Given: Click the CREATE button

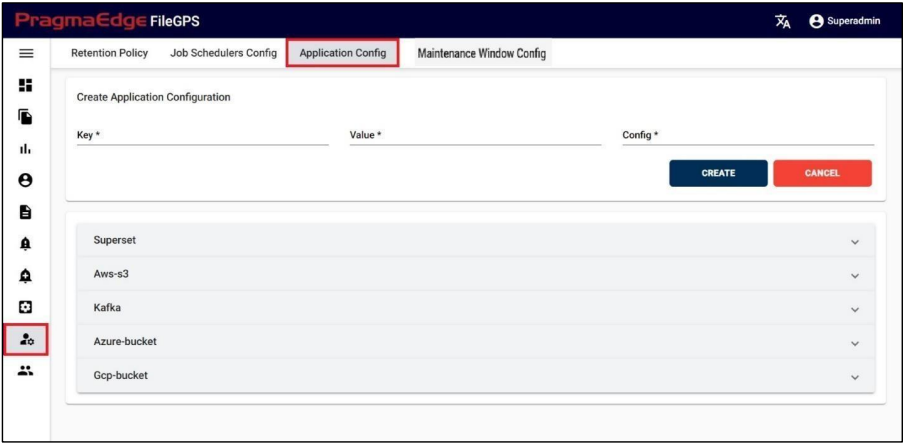Looking at the screenshot, I should click(x=718, y=173).
